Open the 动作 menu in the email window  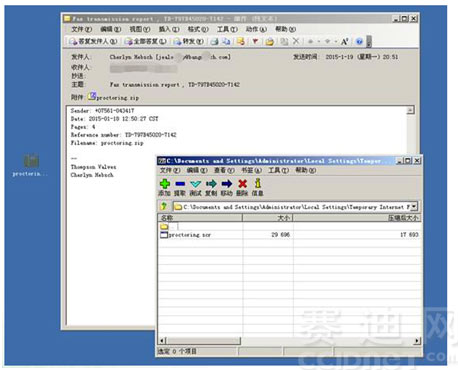(256, 29)
